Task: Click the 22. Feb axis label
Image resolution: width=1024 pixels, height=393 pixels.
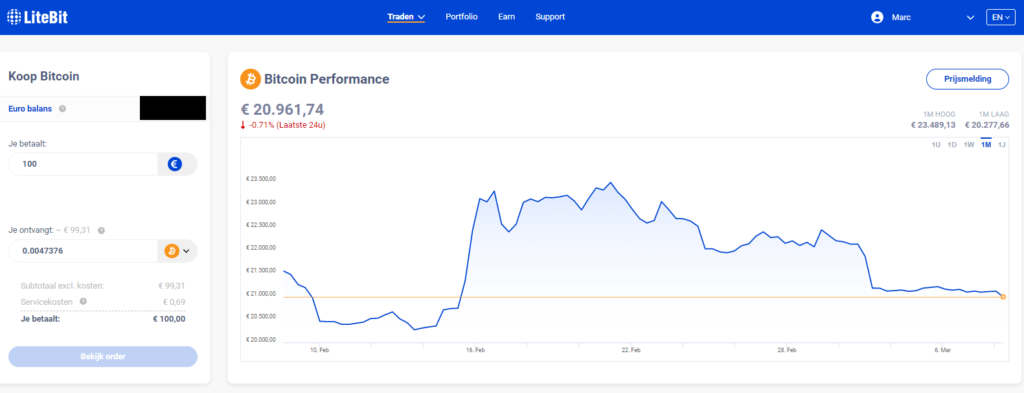Action: tap(631, 351)
